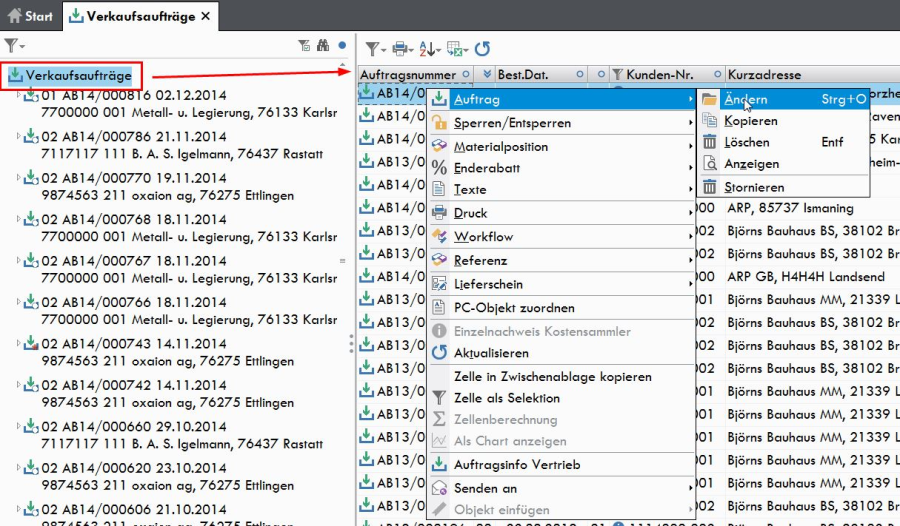
Task: Click the binoculars search icon
Action: [323, 45]
